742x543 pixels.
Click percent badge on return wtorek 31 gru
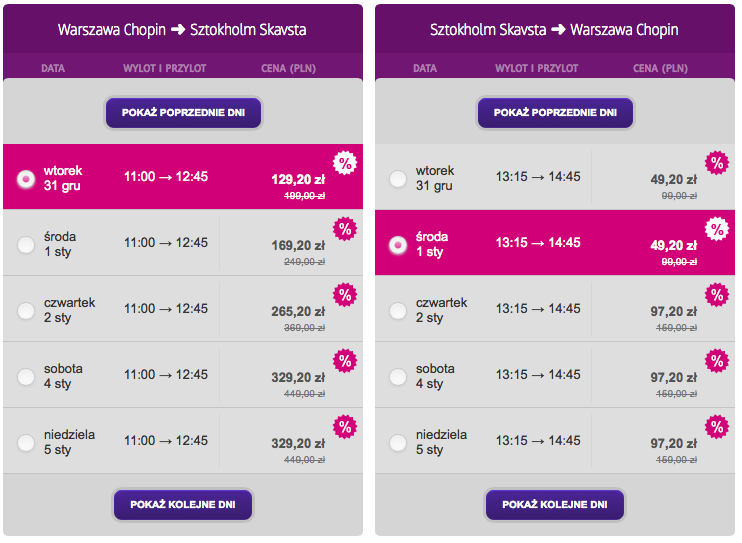coord(717,163)
